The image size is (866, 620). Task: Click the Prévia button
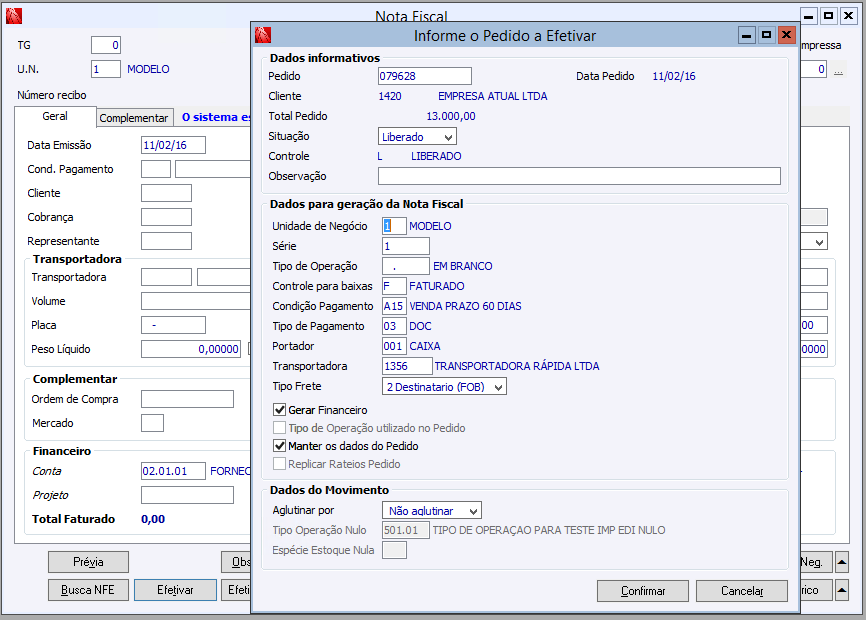pos(88,562)
